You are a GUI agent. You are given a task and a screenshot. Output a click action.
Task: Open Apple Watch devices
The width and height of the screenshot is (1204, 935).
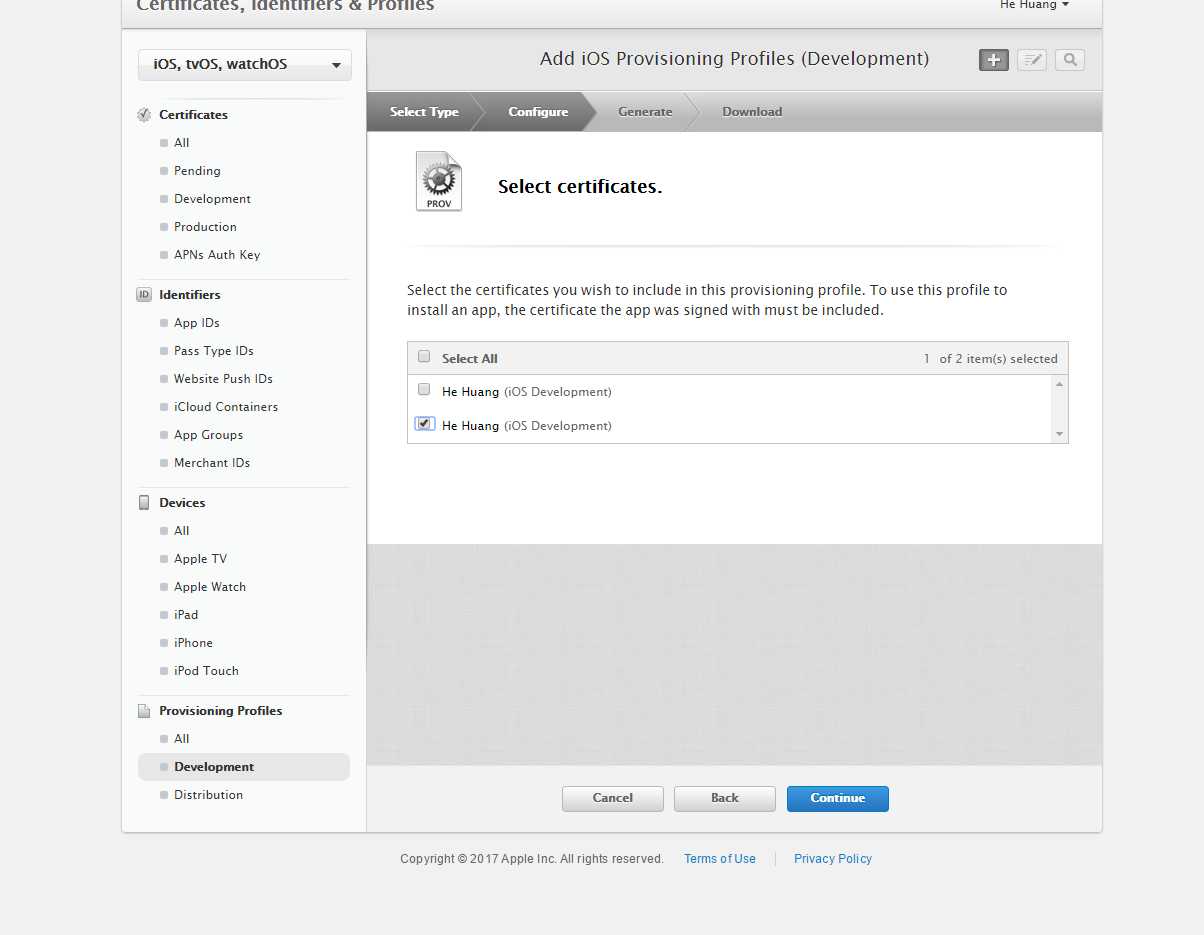click(210, 587)
